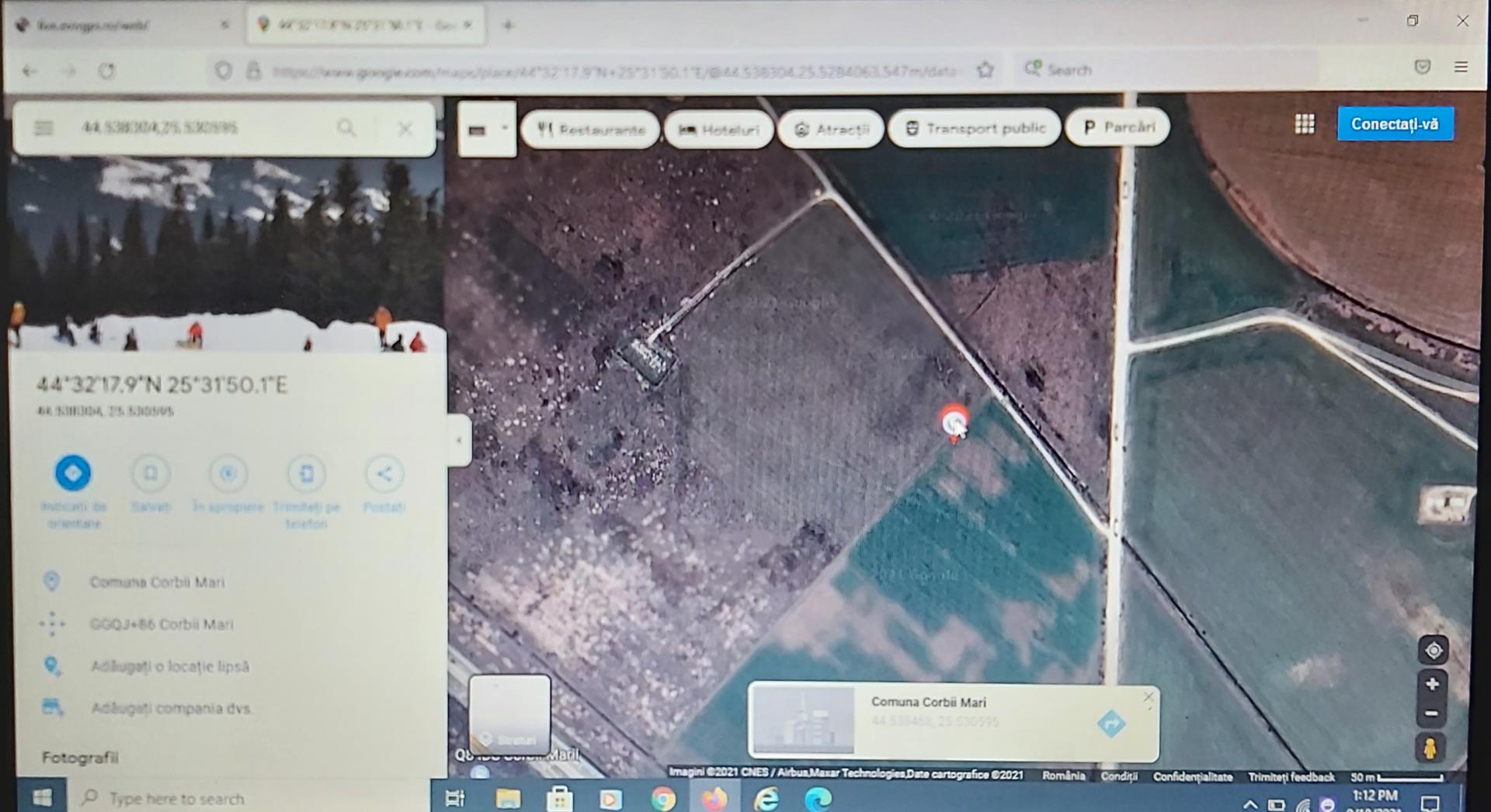Image resolution: width=1491 pixels, height=812 pixels.
Task: Show Transport public on map
Action: click(975, 128)
